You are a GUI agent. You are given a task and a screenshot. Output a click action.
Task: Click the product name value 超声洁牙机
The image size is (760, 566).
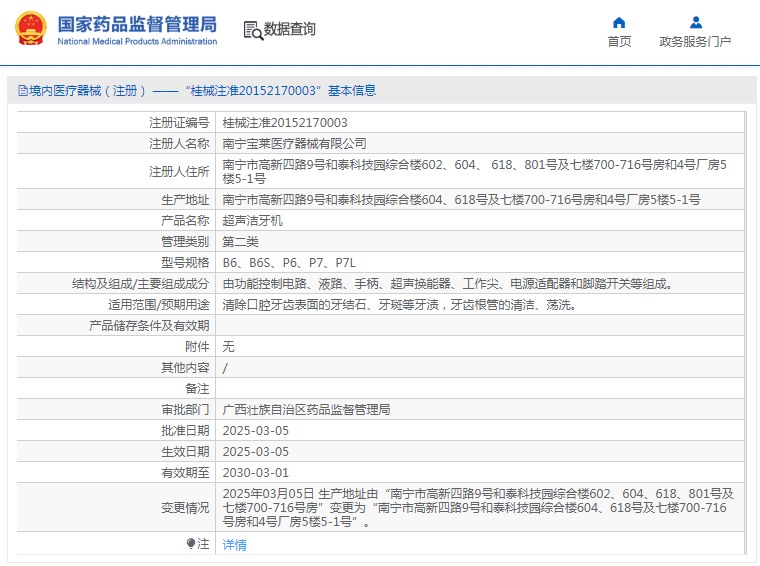[252, 220]
